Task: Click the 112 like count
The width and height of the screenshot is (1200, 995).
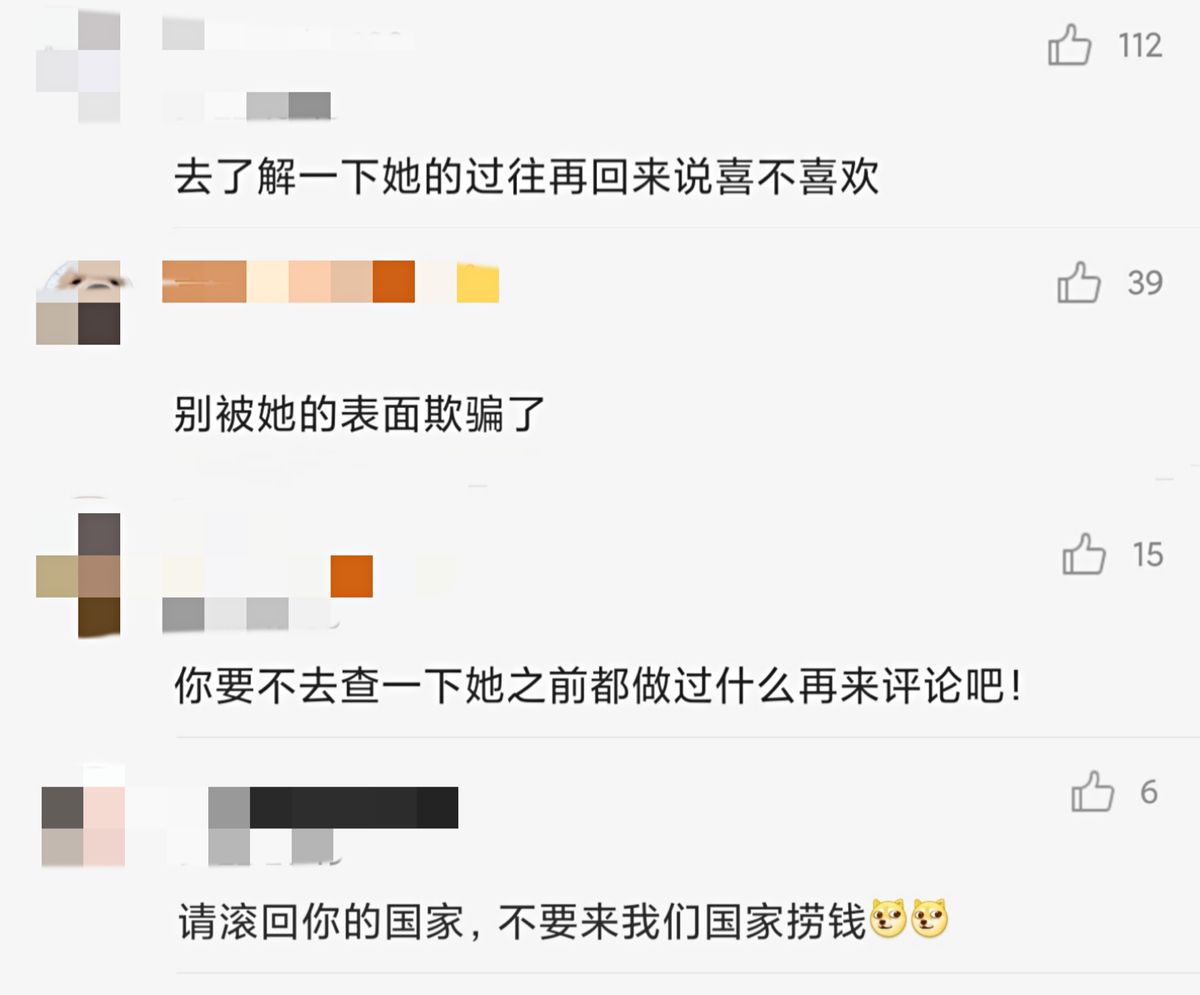Action: (1141, 46)
